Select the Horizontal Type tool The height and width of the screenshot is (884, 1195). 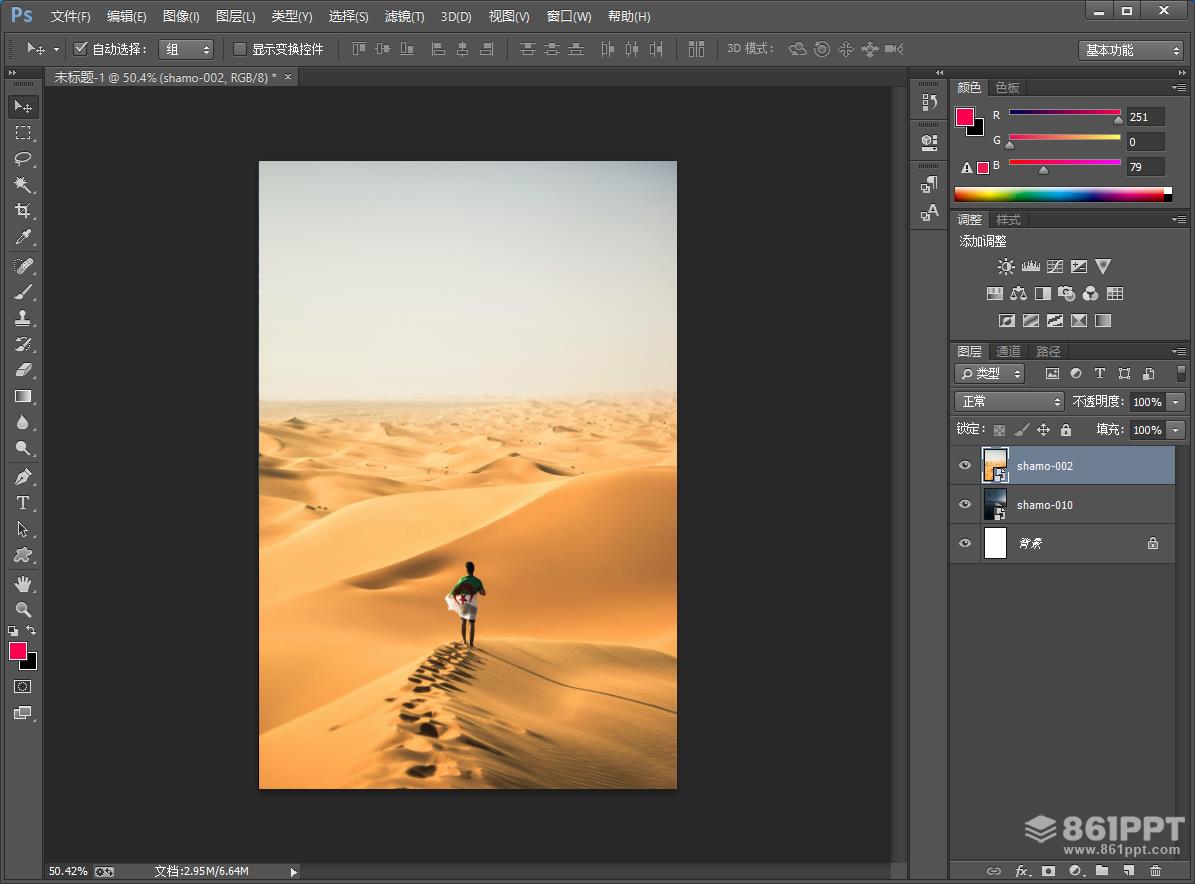point(23,503)
